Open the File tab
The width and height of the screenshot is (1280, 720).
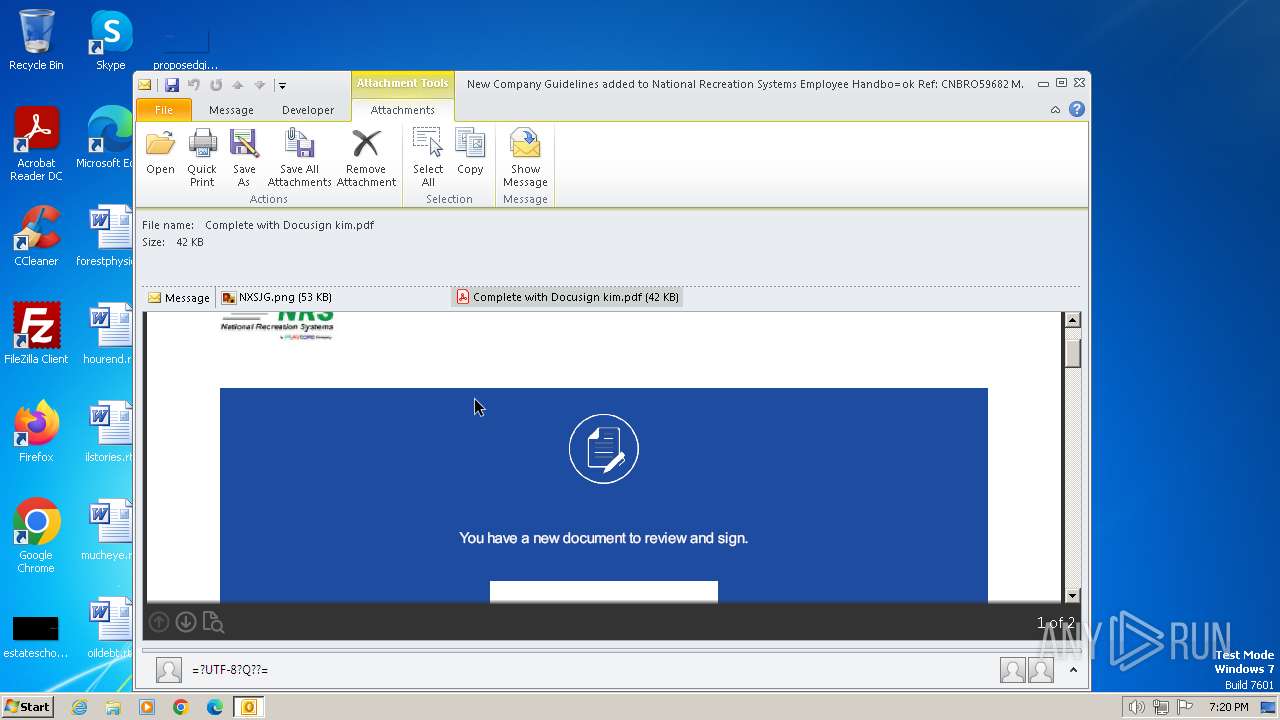click(x=163, y=110)
